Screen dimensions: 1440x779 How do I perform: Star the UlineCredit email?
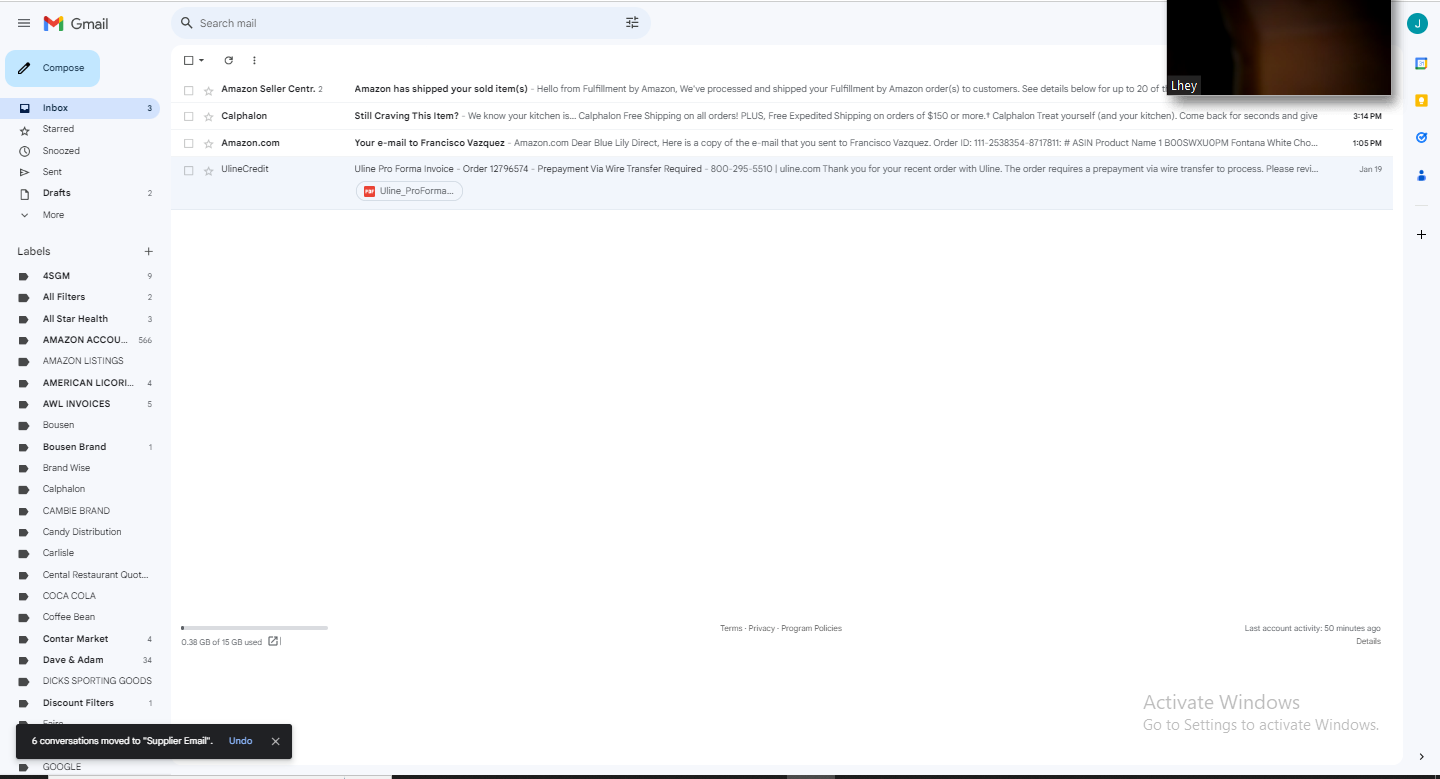[208, 170]
